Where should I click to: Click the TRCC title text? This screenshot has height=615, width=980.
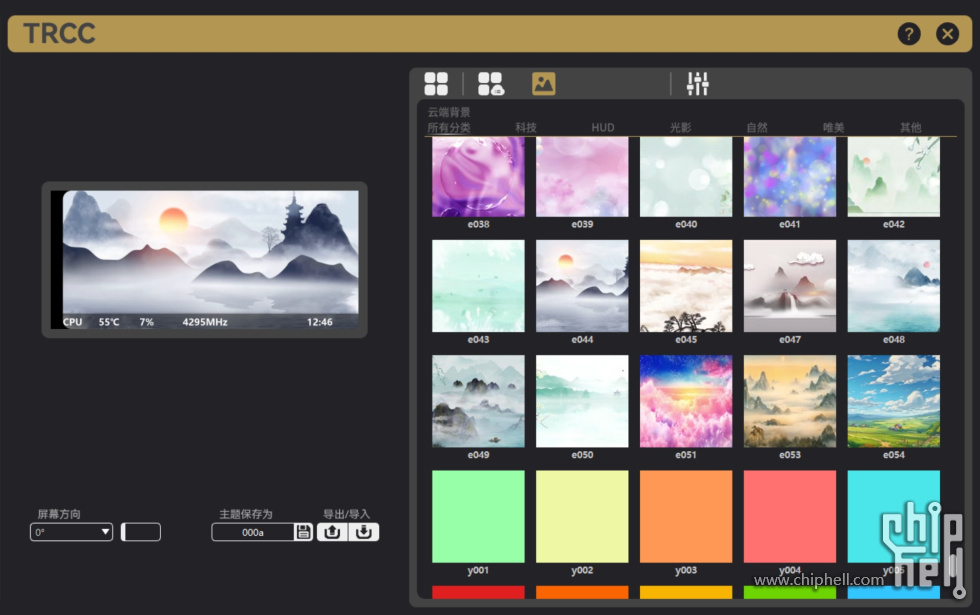click(59, 34)
